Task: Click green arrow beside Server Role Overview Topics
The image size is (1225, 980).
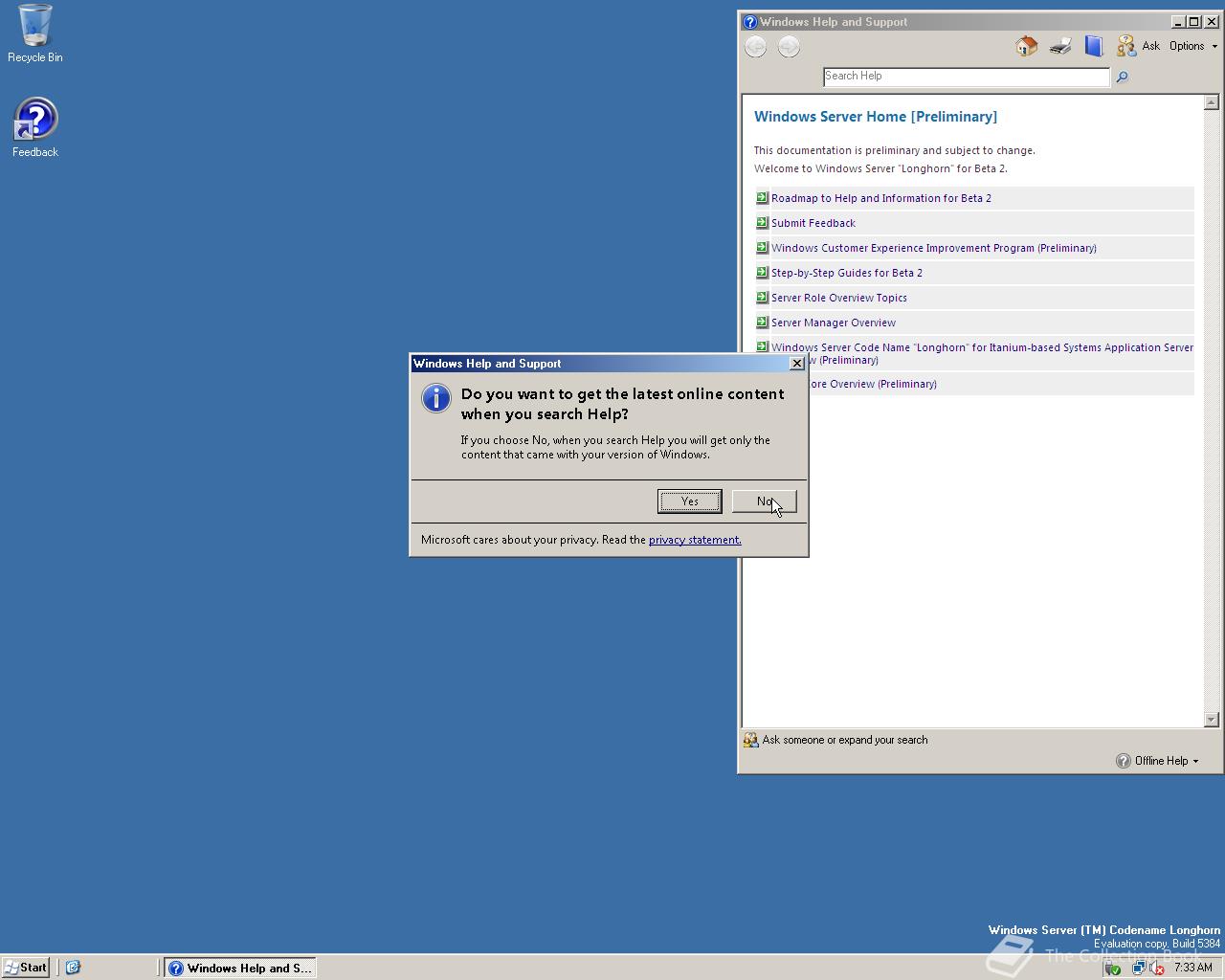Action: (762, 297)
